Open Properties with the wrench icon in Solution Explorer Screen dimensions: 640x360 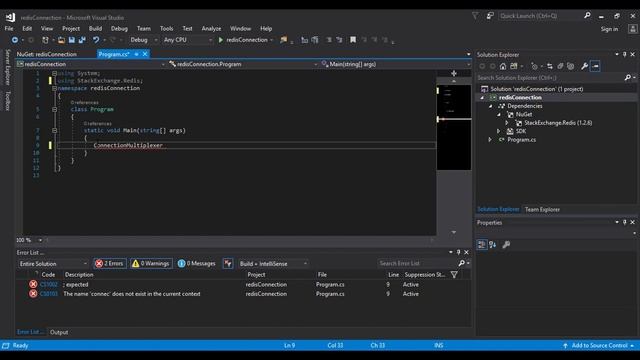coord(584,66)
